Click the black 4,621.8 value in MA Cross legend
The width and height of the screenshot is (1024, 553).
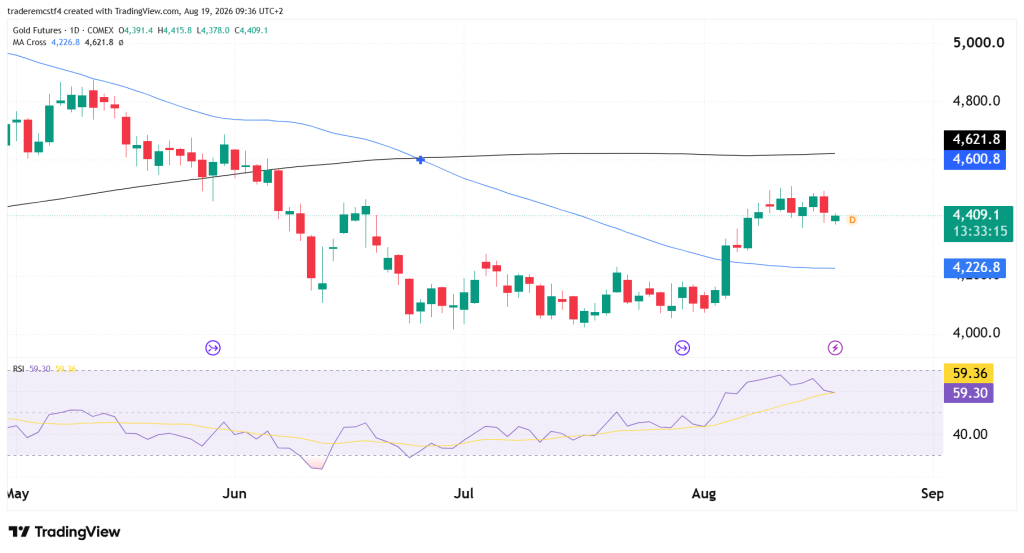coord(99,42)
